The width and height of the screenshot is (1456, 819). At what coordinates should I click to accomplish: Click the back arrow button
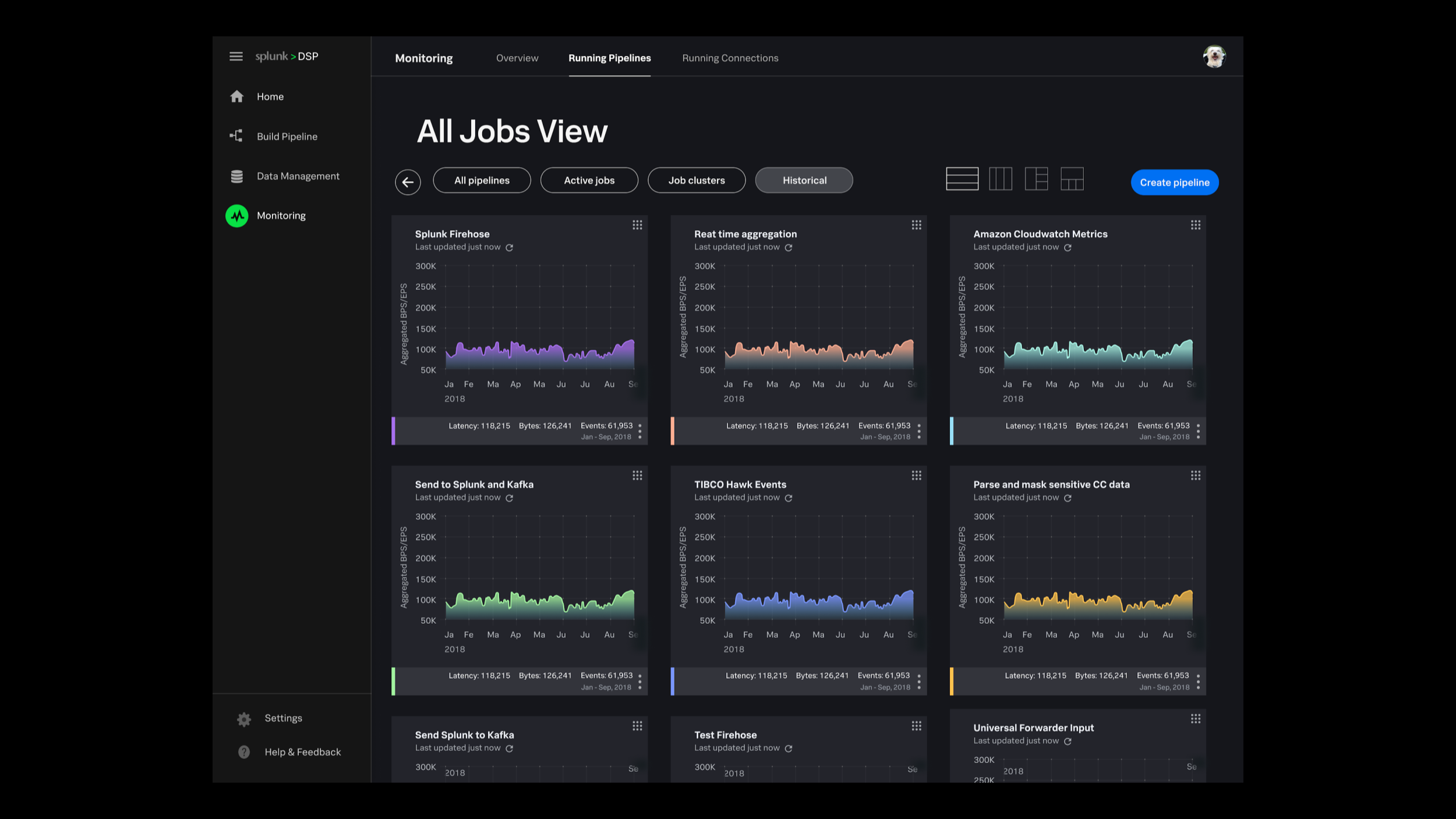(x=408, y=182)
